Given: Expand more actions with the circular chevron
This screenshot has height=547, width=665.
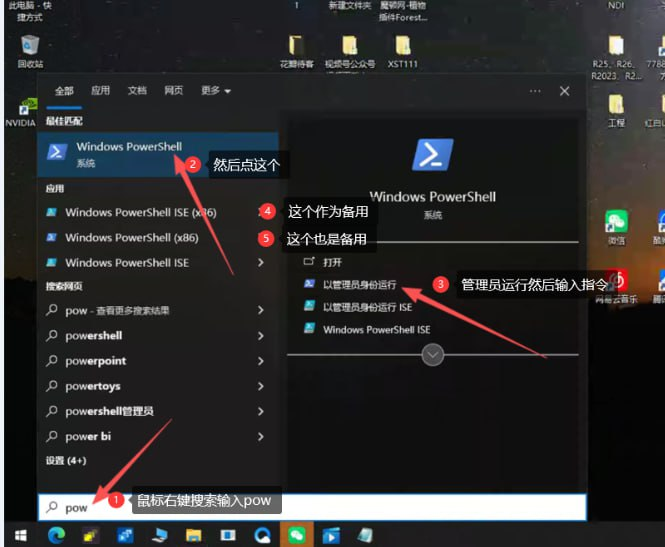Looking at the screenshot, I should [433, 355].
